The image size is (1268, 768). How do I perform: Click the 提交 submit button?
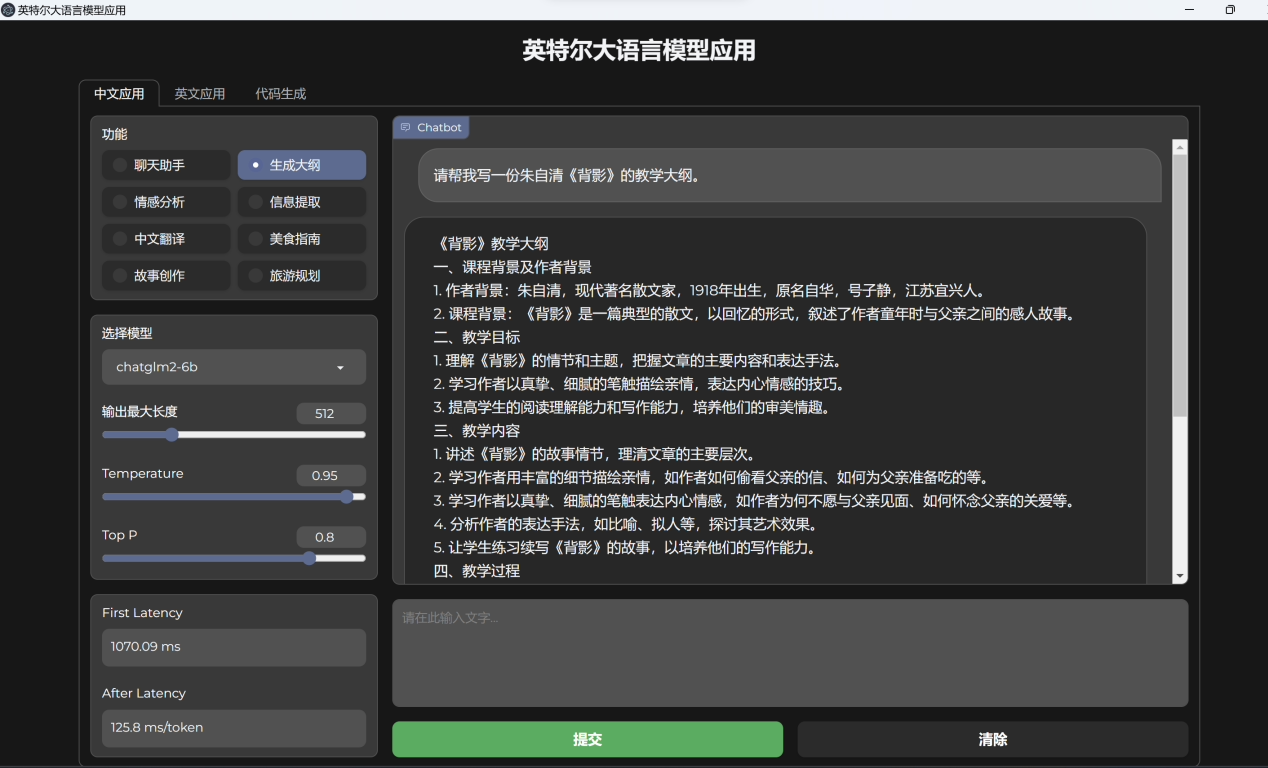(587, 739)
